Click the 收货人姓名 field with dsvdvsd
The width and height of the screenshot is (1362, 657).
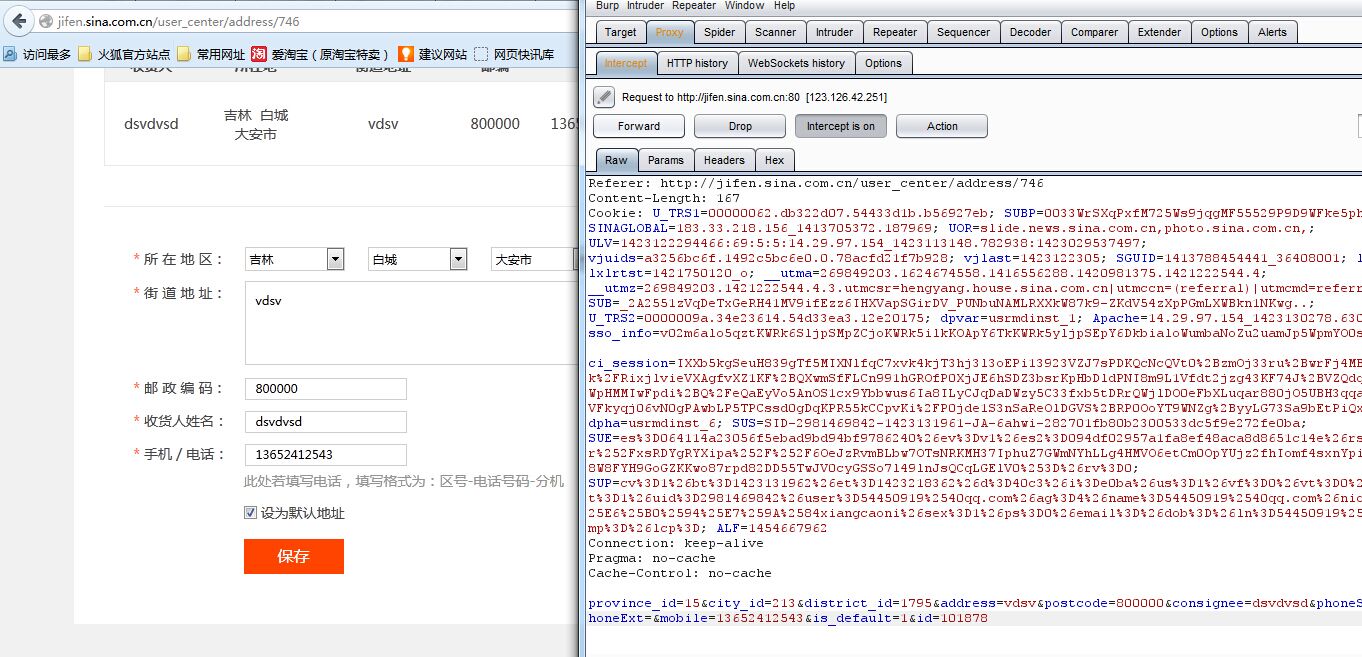click(326, 421)
